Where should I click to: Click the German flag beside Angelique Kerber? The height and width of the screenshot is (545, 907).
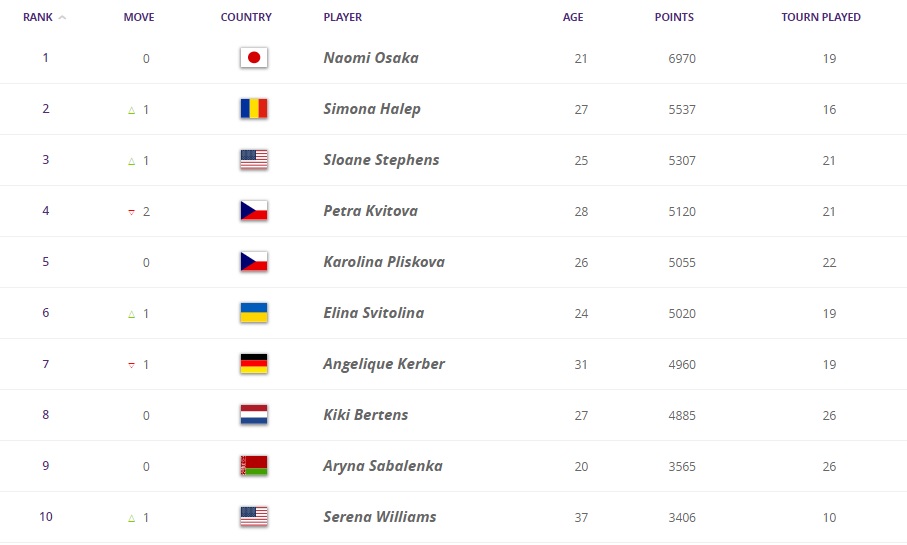click(254, 364)
